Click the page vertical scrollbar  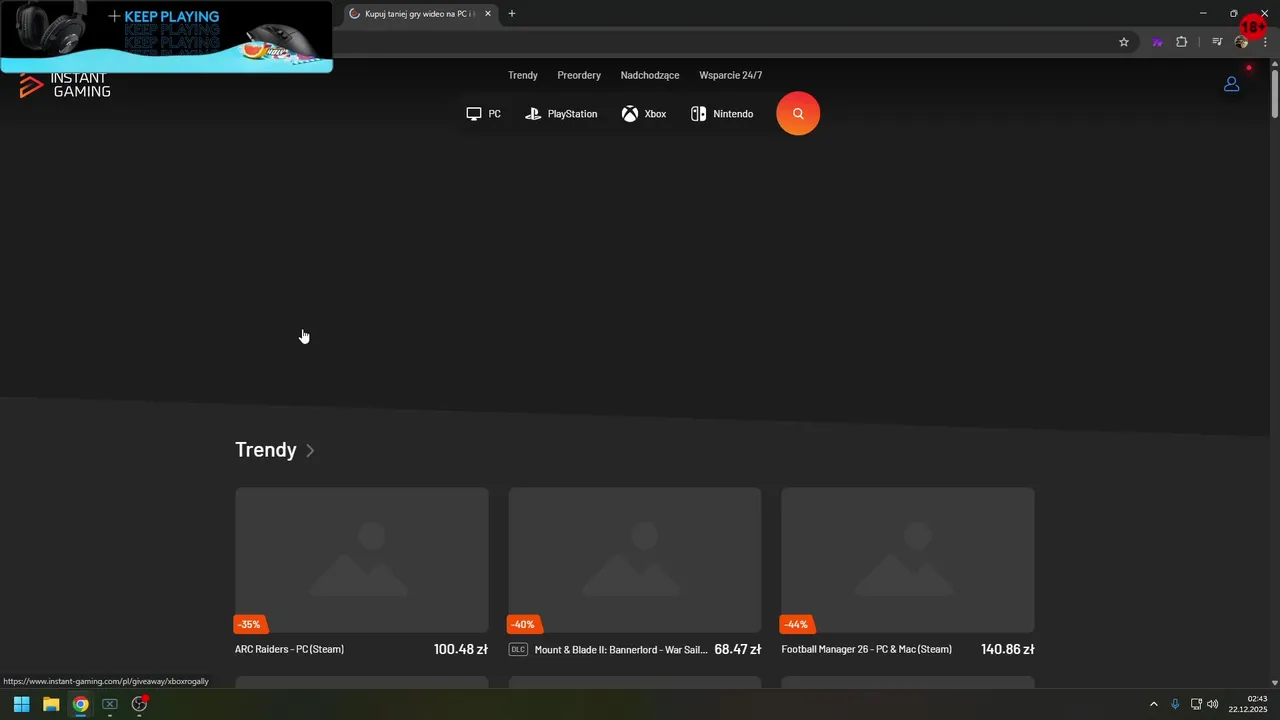click(x=1274, y=95)
